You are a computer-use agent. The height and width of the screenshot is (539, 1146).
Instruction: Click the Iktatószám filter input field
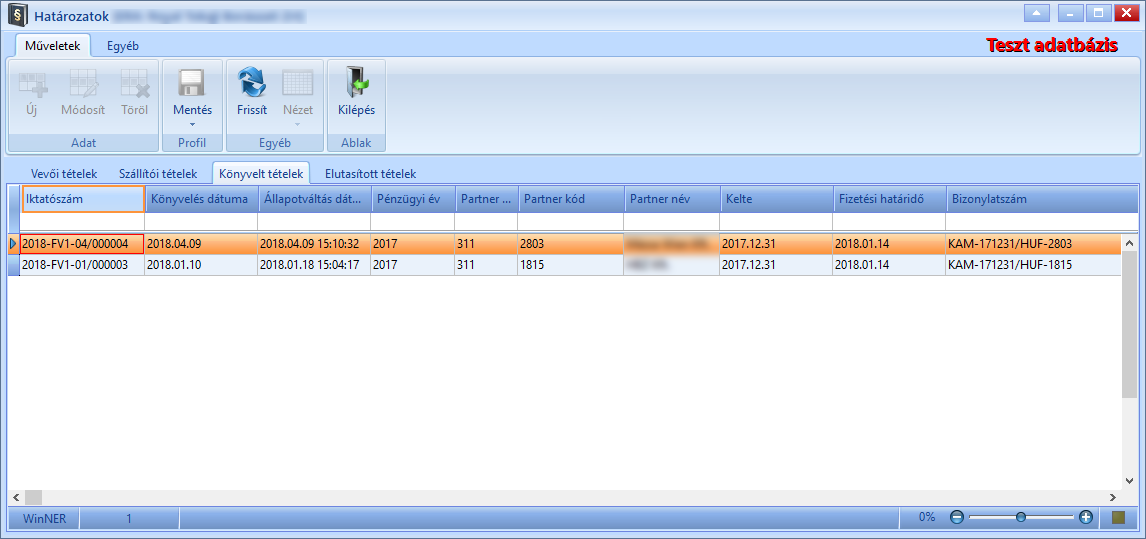pos(83,222)
